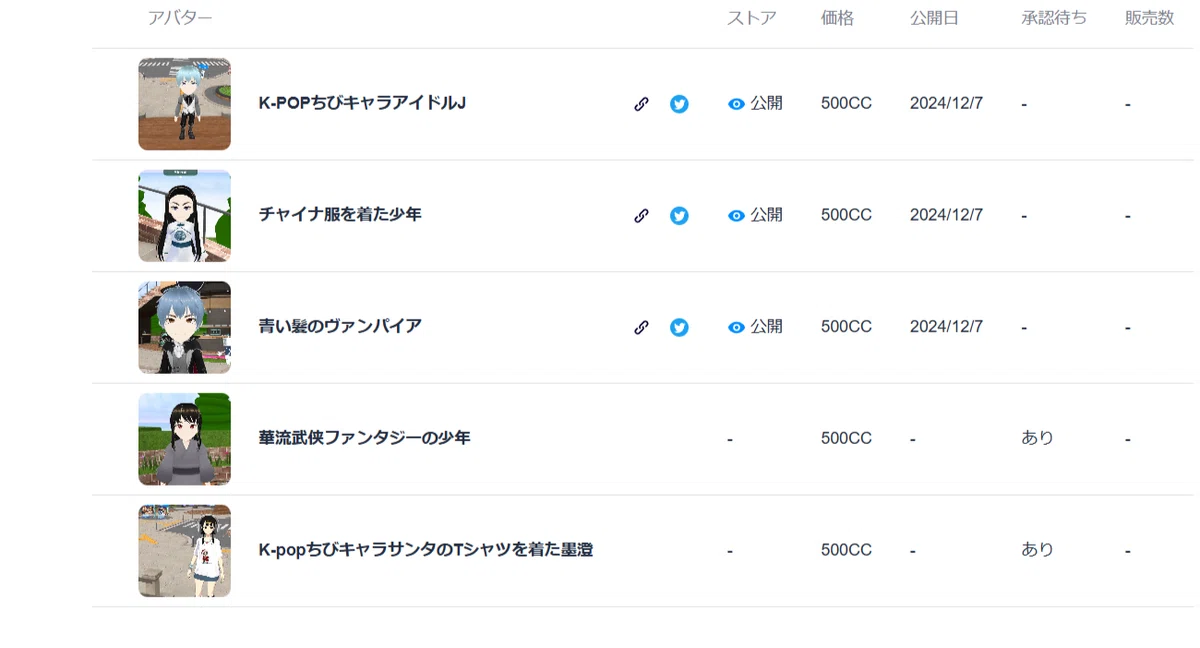Viewport: 1200px width, 648px height.
Task: Click the 青い髪のヴァンパイア avatar name
Action: tap(340, 326)
